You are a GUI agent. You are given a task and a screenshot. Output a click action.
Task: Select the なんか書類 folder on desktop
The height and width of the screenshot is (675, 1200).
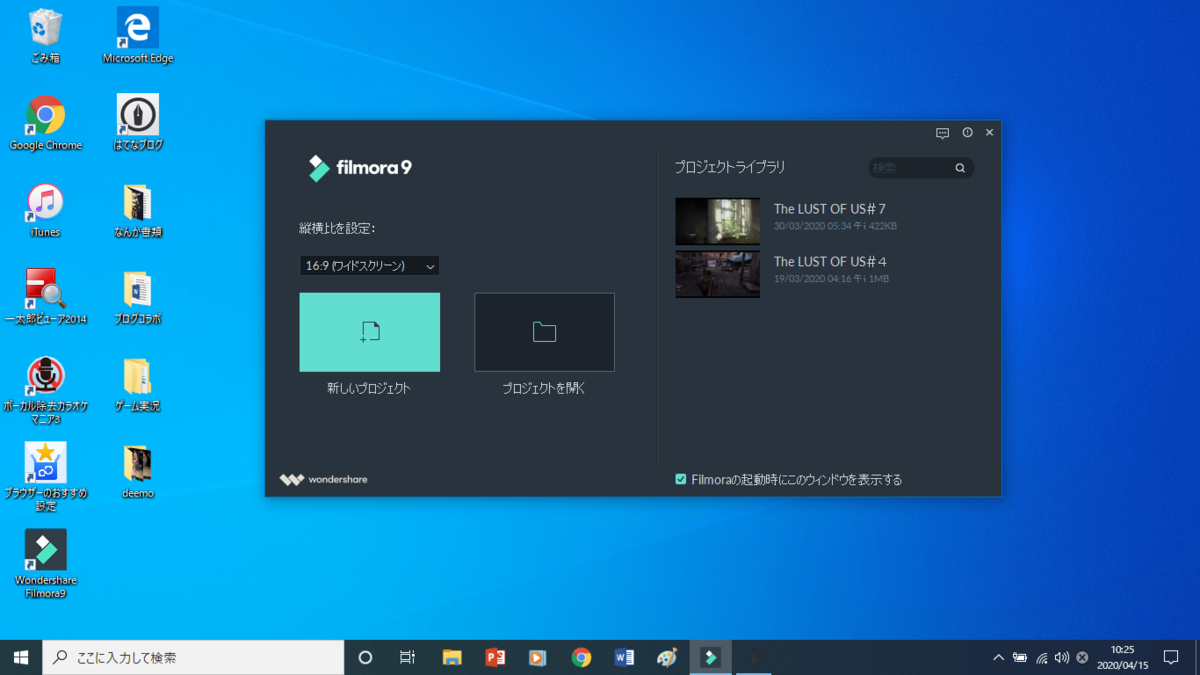pyautogui.click(x=138, y=210)
